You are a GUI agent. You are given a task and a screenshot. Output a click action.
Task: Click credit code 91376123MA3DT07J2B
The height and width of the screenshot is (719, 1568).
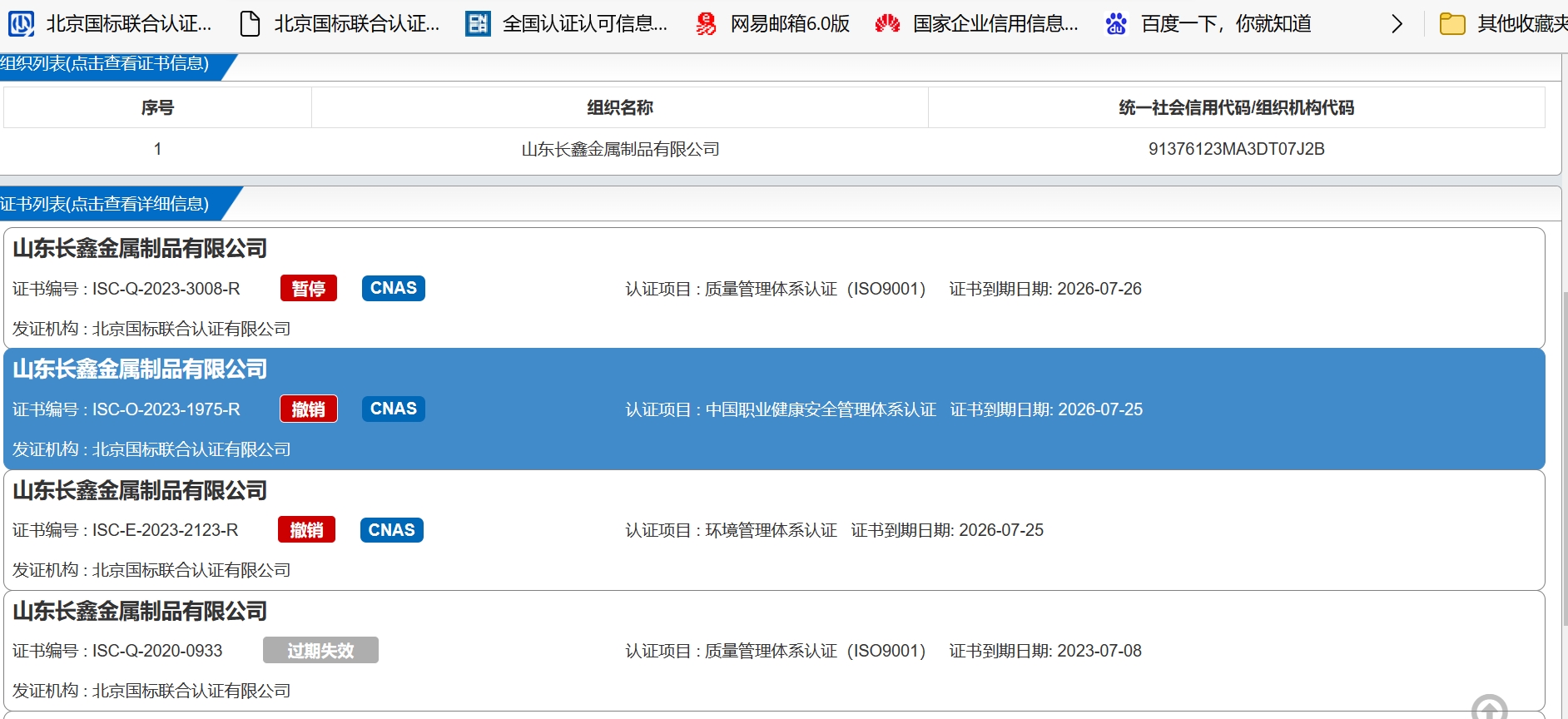point(1237,149)
